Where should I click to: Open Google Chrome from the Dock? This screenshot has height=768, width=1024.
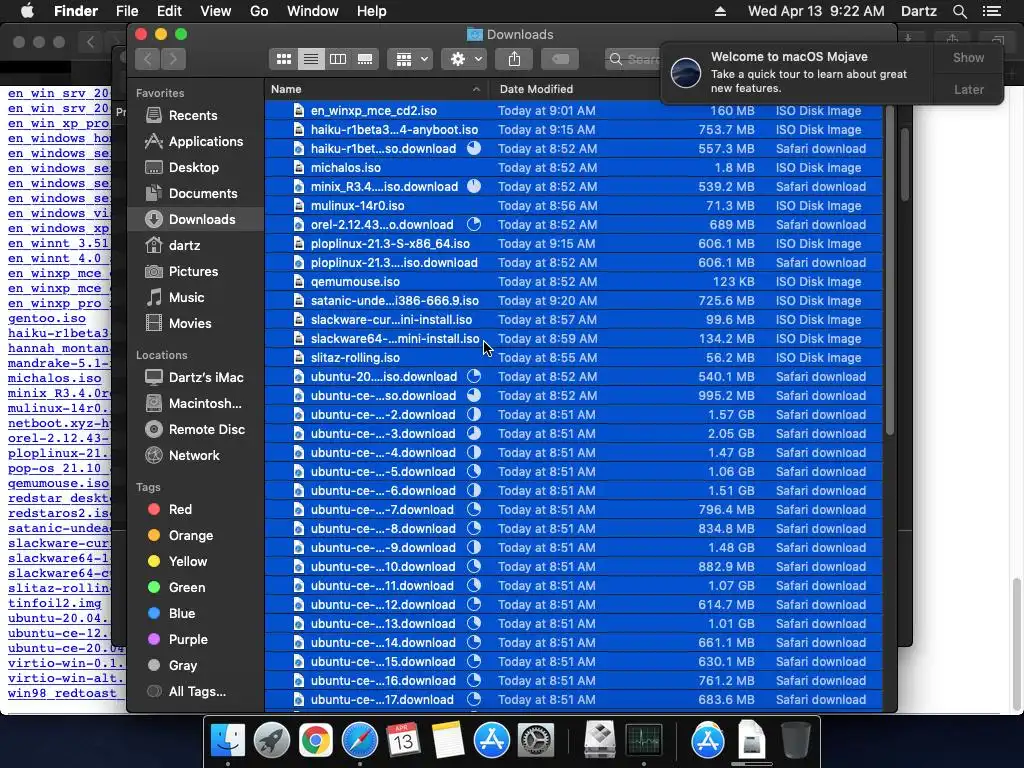pyautogui.click(x=315, y=740)
